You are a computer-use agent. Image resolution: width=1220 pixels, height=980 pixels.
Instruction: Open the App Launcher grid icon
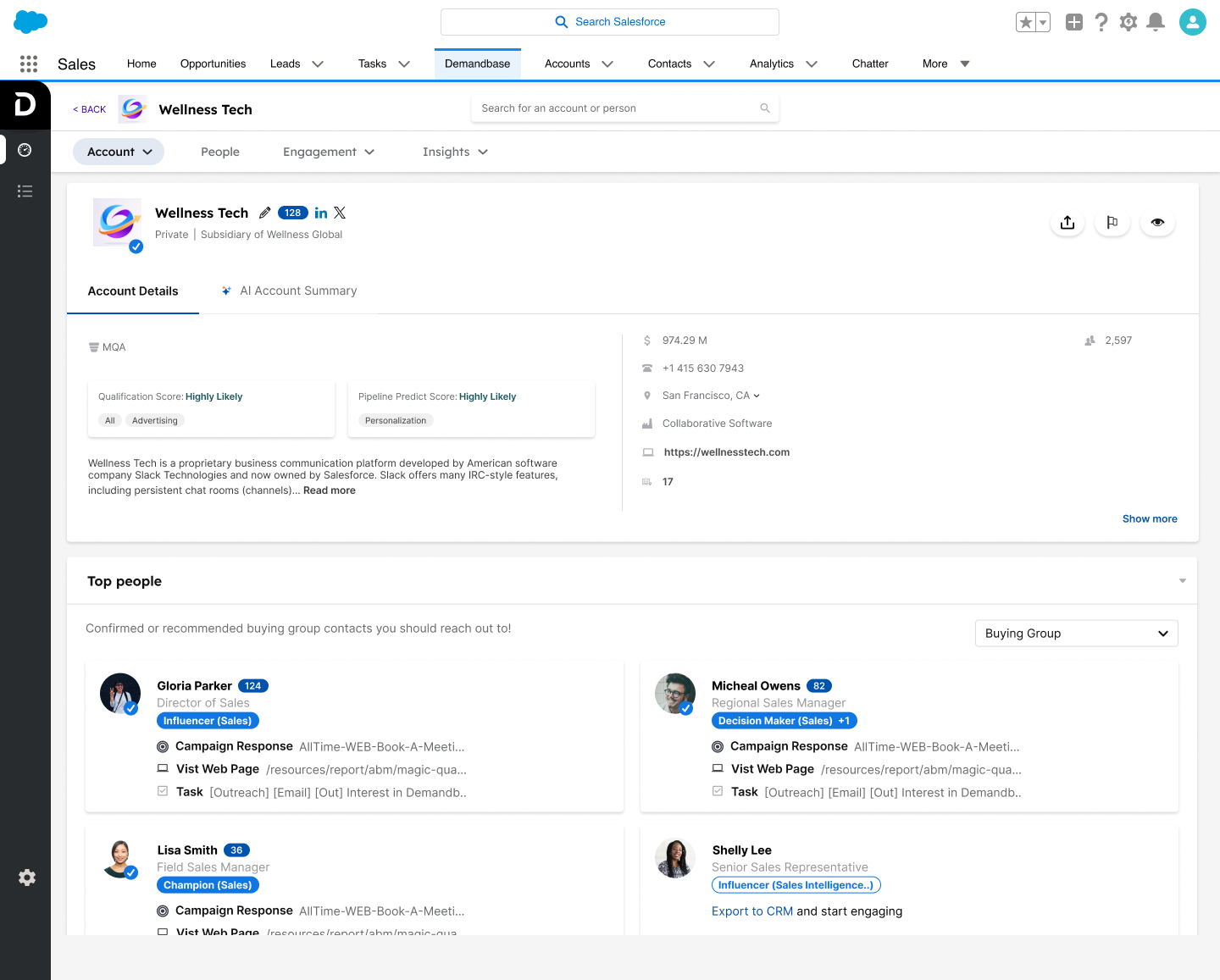coord(29,64)
